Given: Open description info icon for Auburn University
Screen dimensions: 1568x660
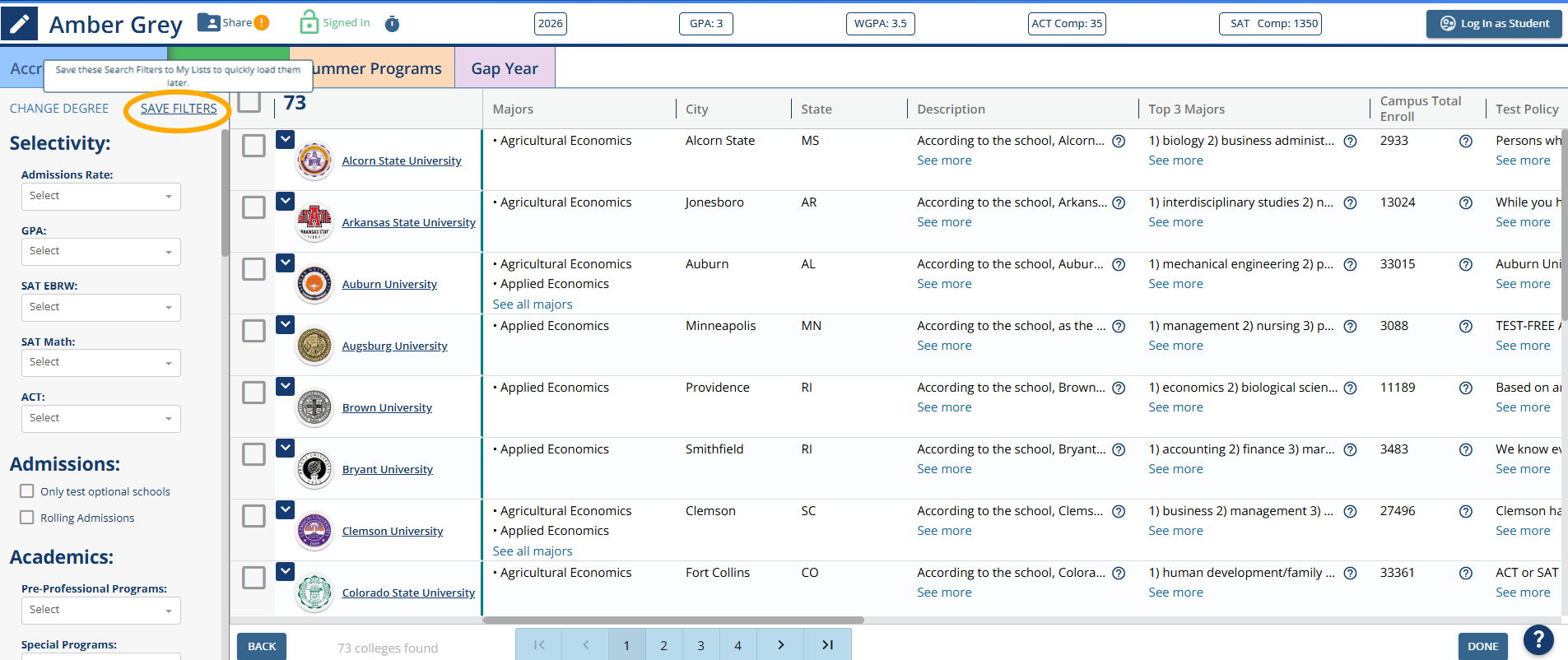Looking at the screenshot, I should pos(1119,264).
